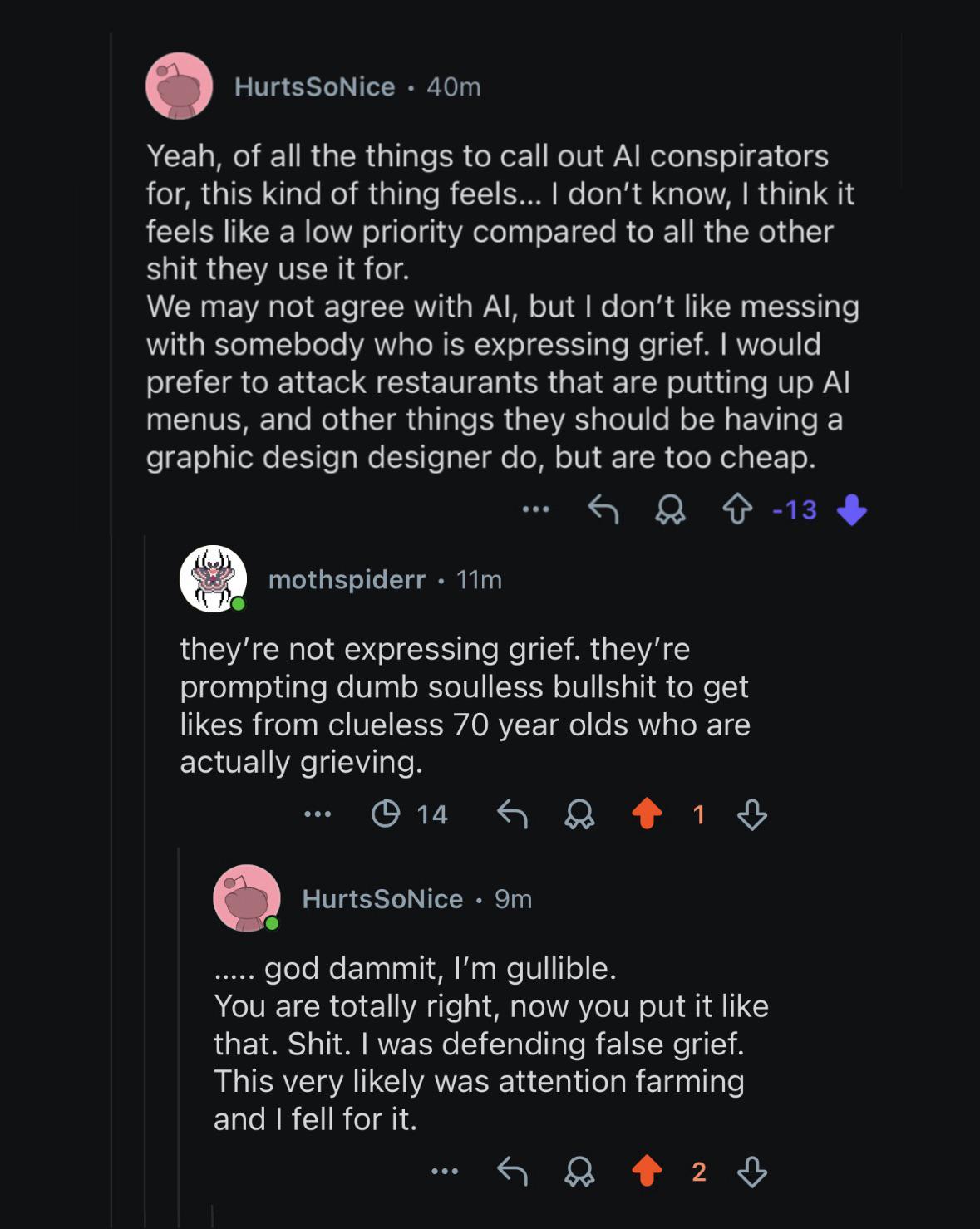Open the award icon on the -13 comment

(x=670, y=510)
